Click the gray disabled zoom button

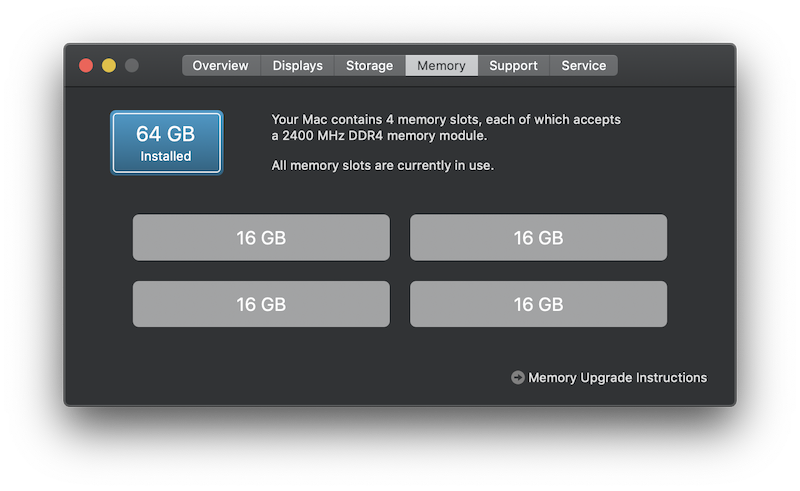pyautogui.click(x=132, y=65)
